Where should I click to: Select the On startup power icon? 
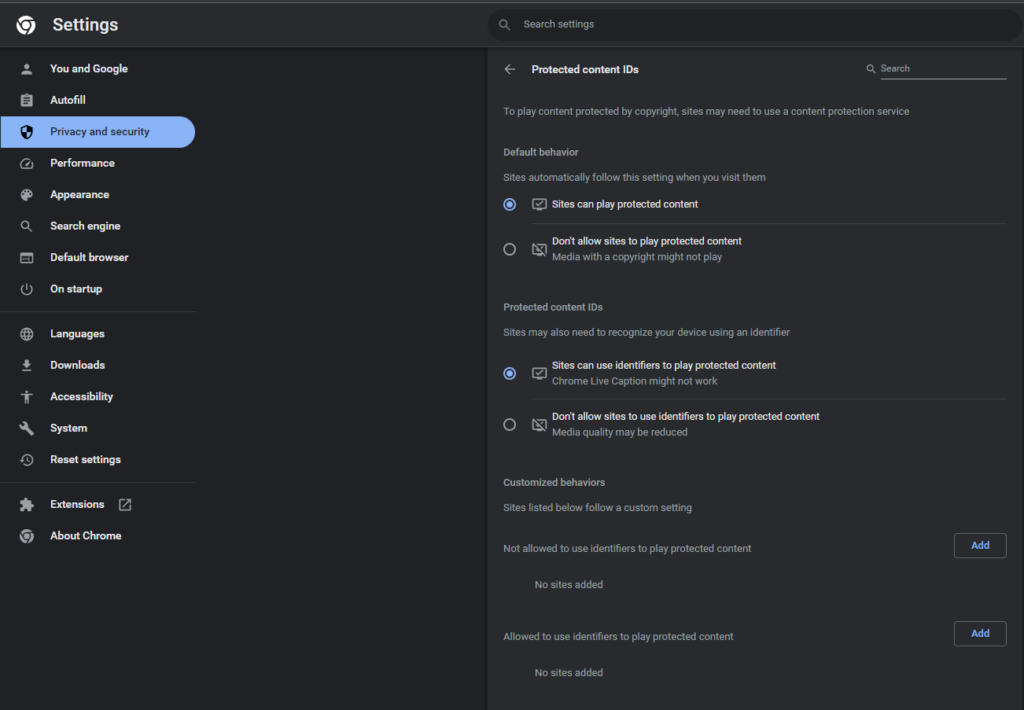[28, 288]
